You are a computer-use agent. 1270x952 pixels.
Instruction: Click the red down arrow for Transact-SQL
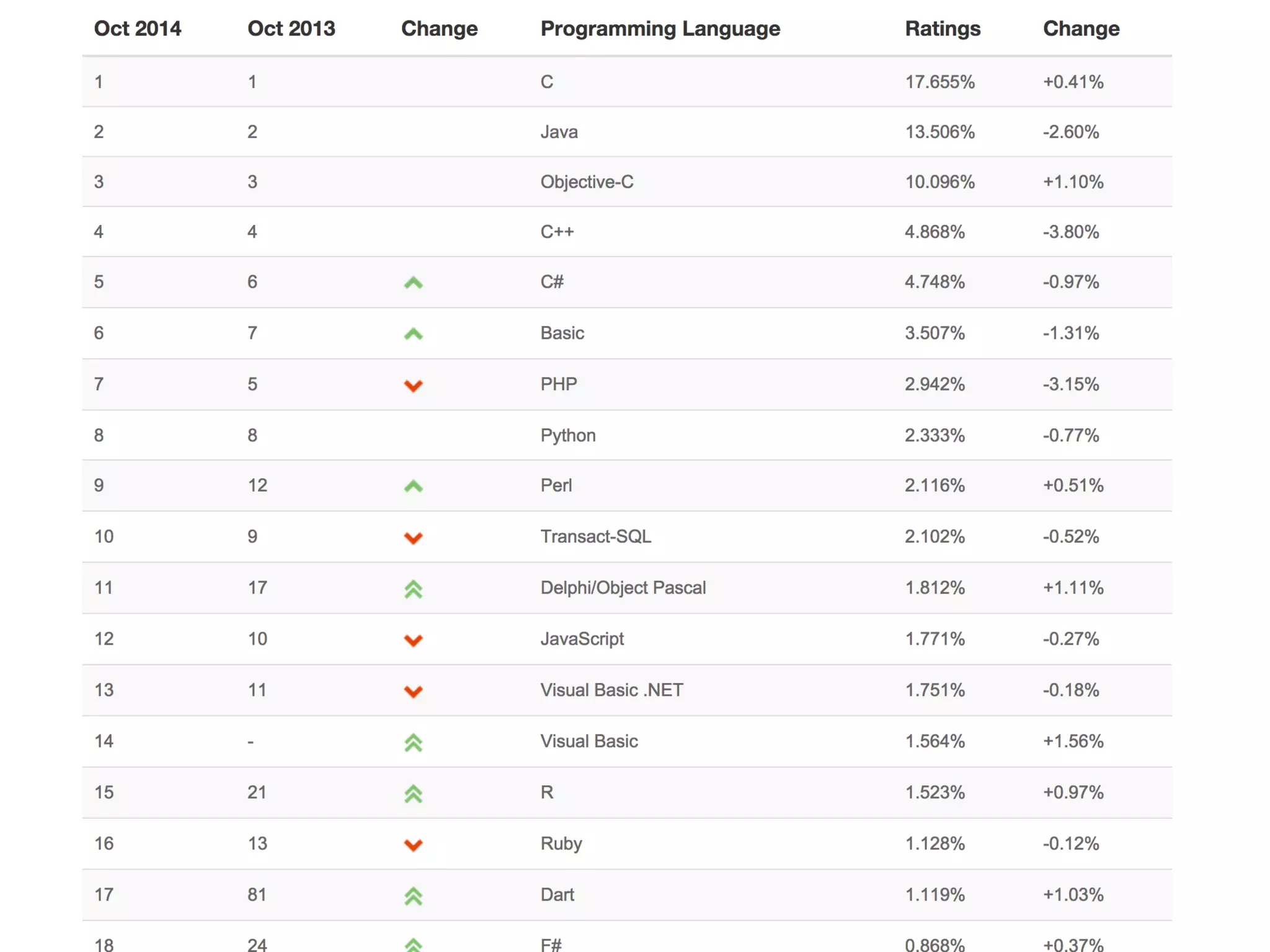coord(413,538)
